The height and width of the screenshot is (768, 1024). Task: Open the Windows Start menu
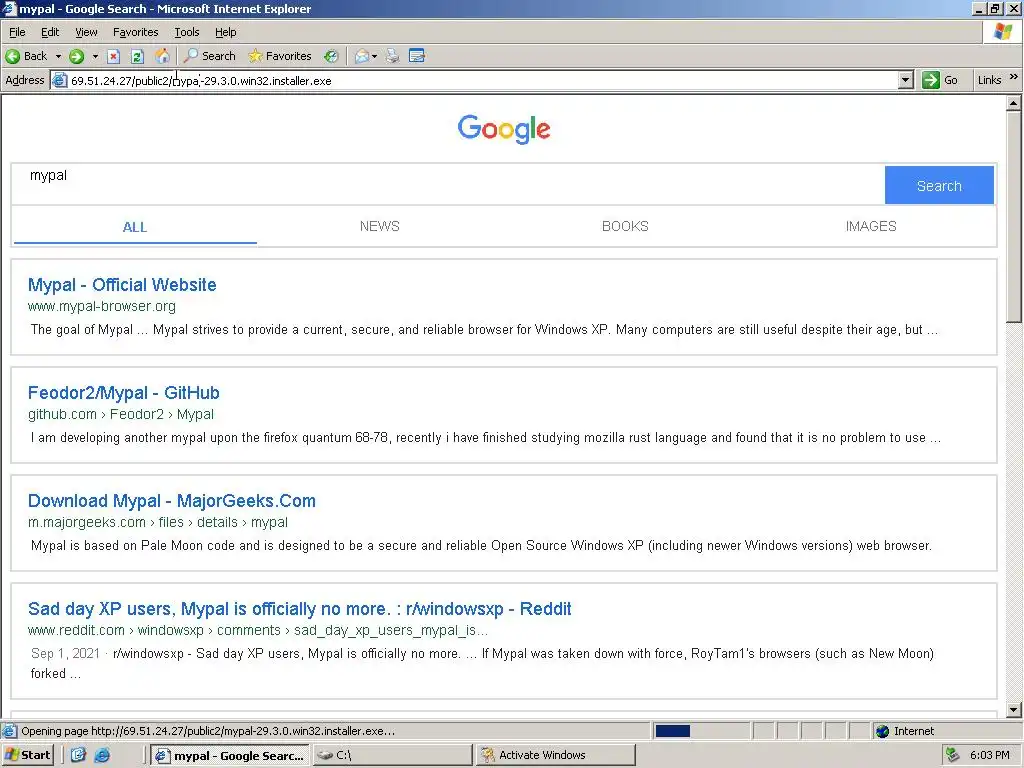(27, 755)
